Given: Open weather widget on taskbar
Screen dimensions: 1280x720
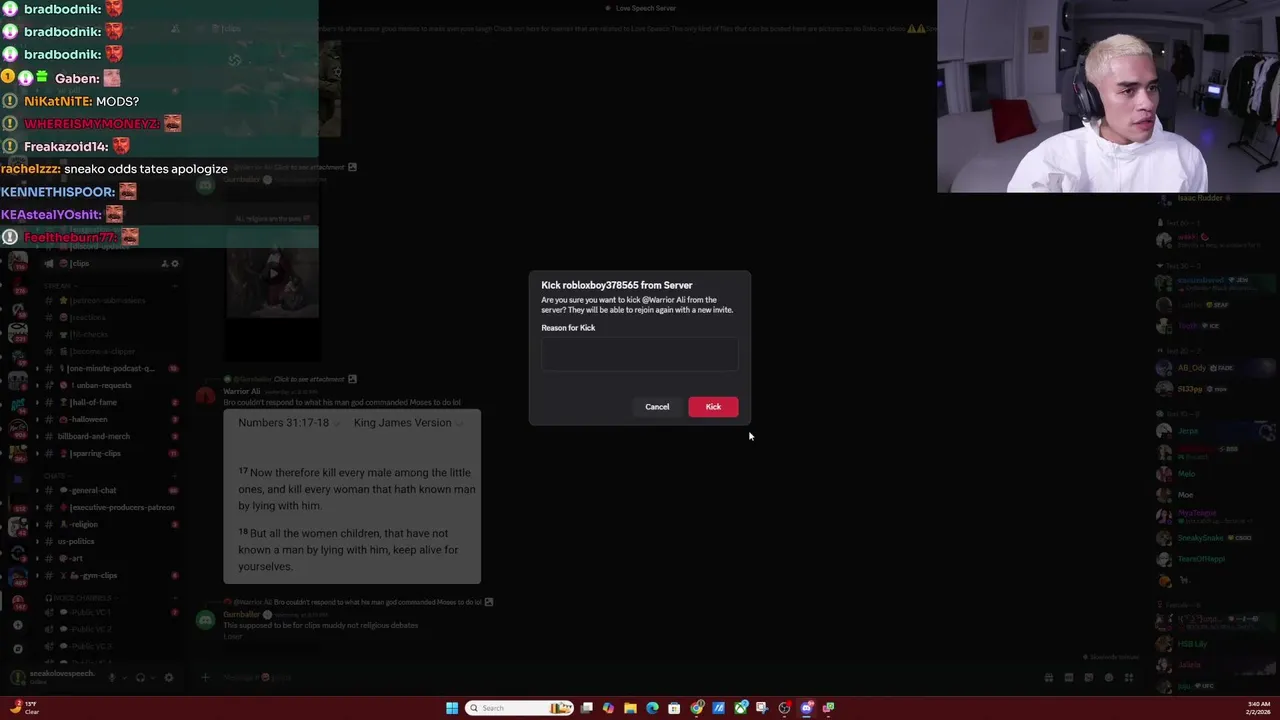Looking at the screenshot, I should (x=22, y=708).
